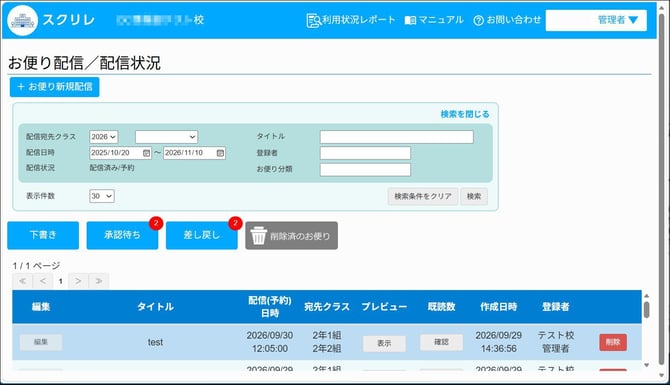The width and height of the screenshot is (670, 385).
Task: Focus the お便り分類 search input
Action: pos(365,169)
